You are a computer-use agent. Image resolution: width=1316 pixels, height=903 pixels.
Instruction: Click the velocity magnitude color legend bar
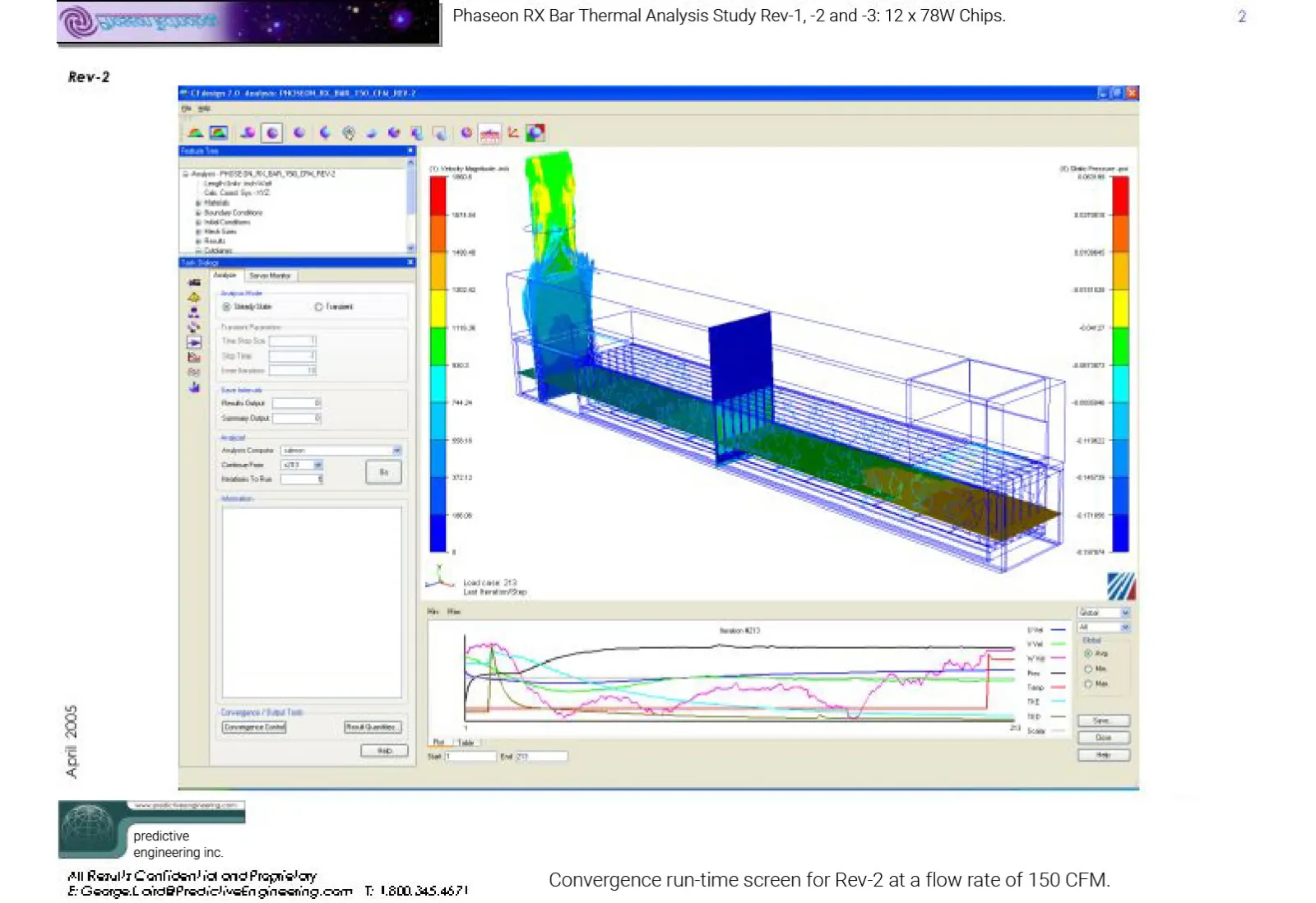coord(438,364)
